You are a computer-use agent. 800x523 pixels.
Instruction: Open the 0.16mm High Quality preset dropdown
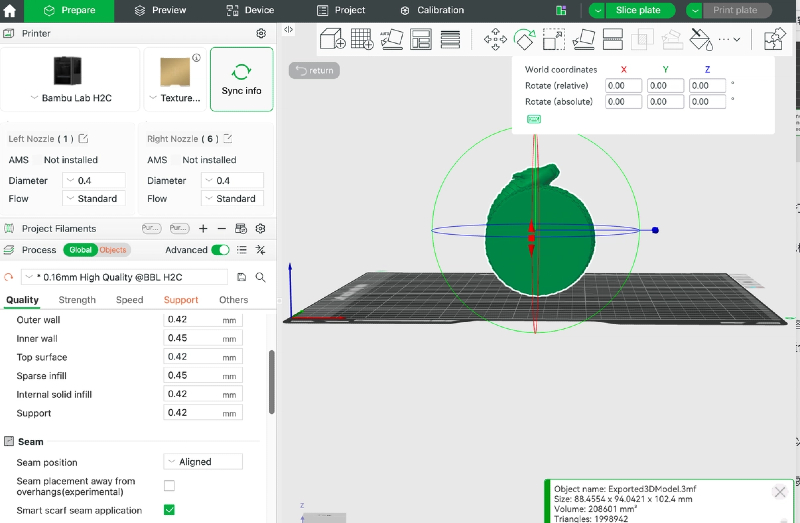tap(124, 277)
